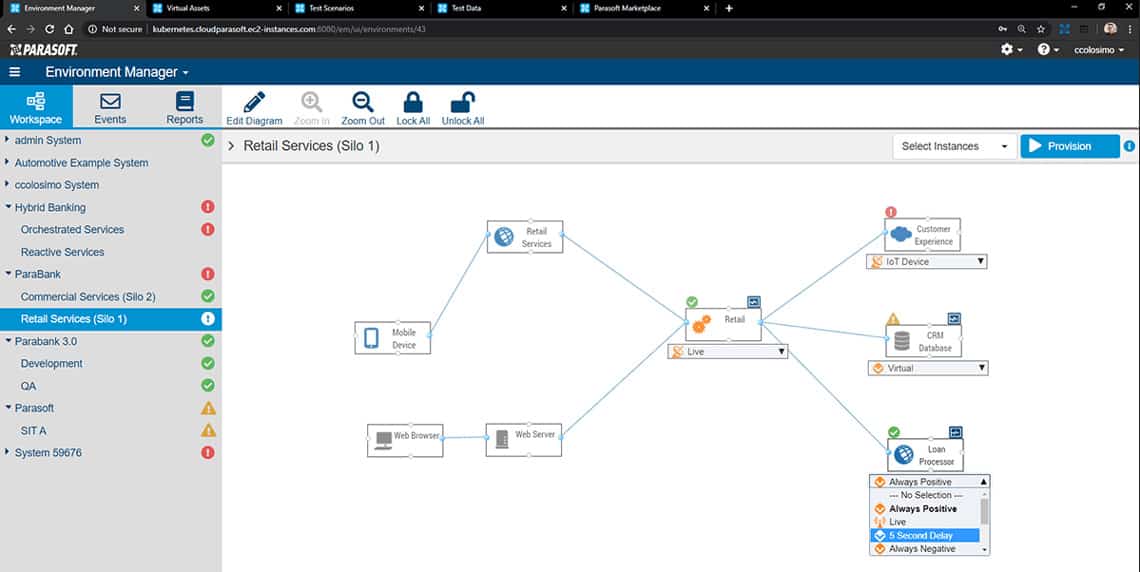Viewport: 1140px width, 572px height.
Task: Click the browser address bar
Action: 538,29
